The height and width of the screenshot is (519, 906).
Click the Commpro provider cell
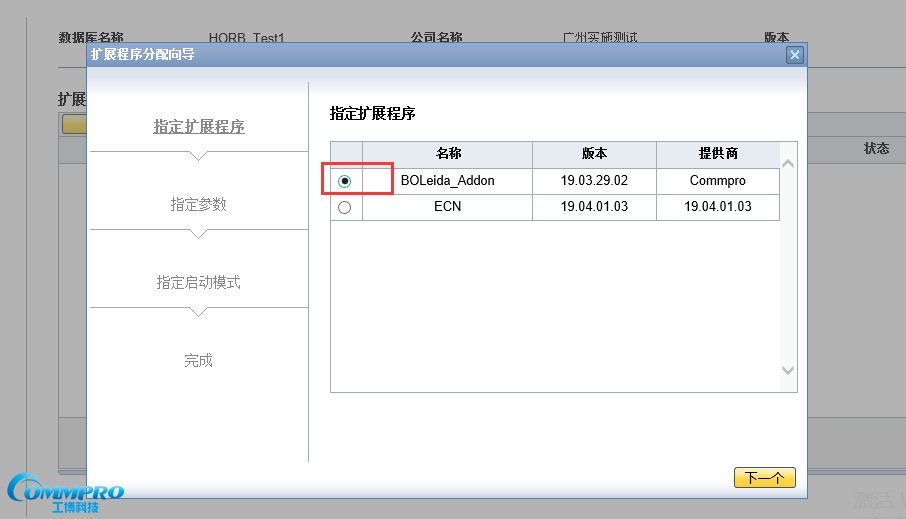(x=717, y=181)
